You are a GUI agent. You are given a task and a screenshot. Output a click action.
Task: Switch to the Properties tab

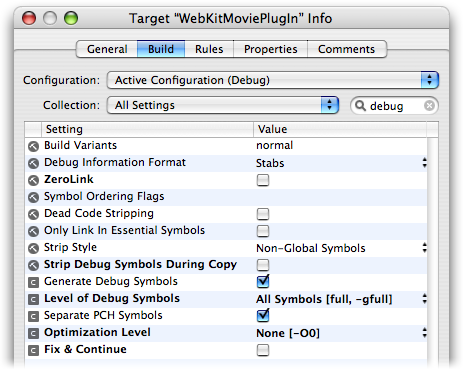270,49
